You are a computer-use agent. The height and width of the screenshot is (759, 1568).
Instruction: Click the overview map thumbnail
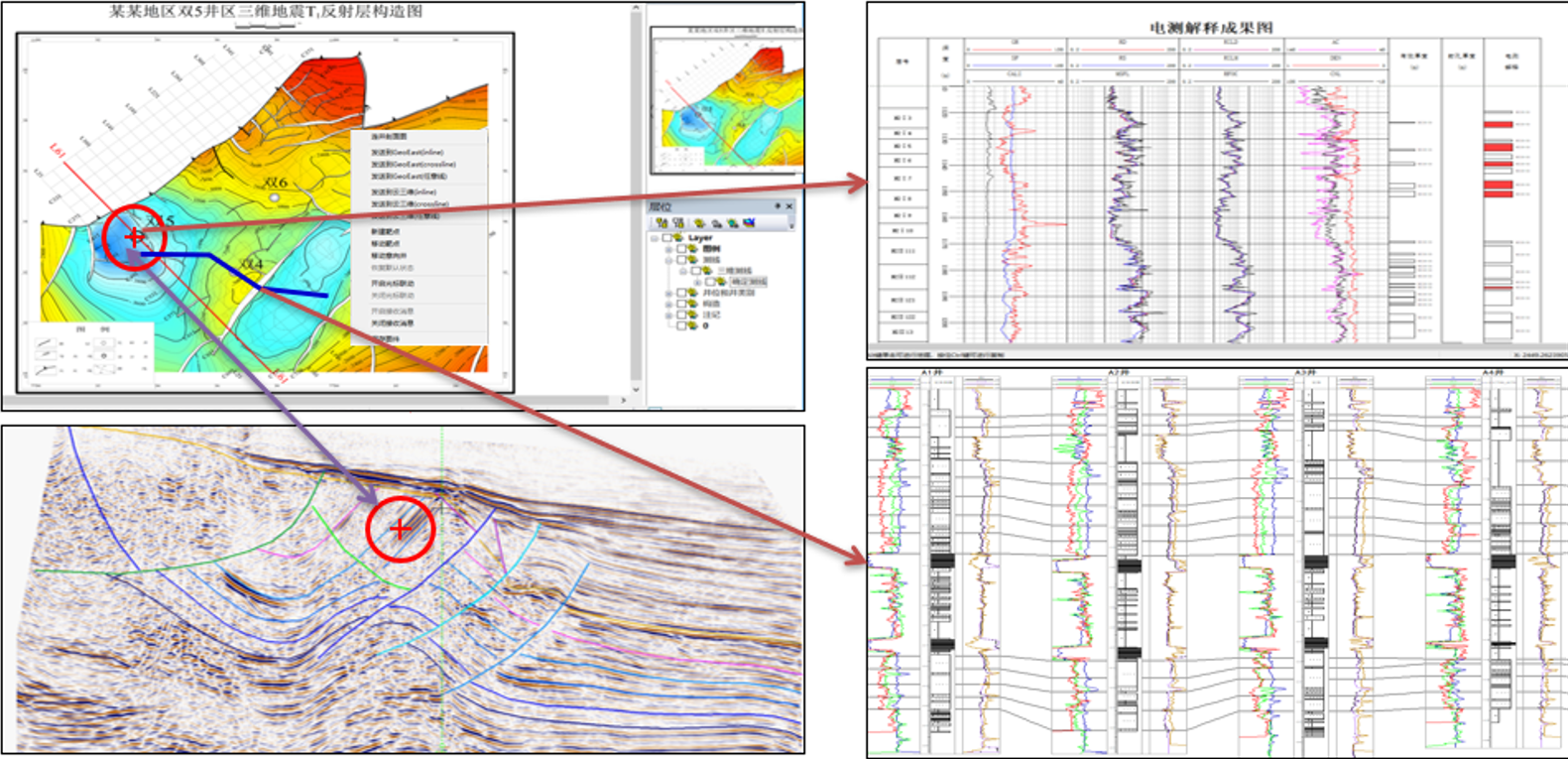[x=724, y=99]
